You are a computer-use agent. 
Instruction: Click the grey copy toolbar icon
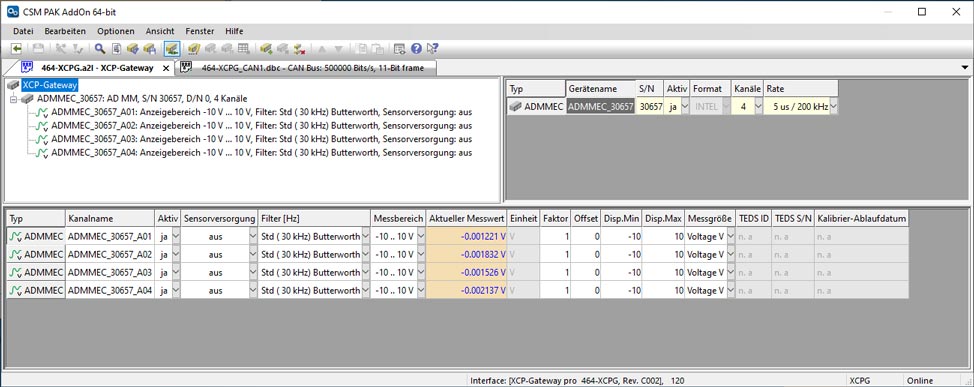click(x=361, y=48)
